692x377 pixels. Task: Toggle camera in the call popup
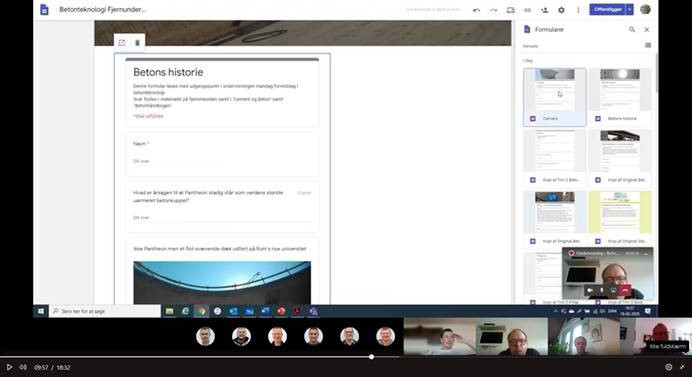590,290
